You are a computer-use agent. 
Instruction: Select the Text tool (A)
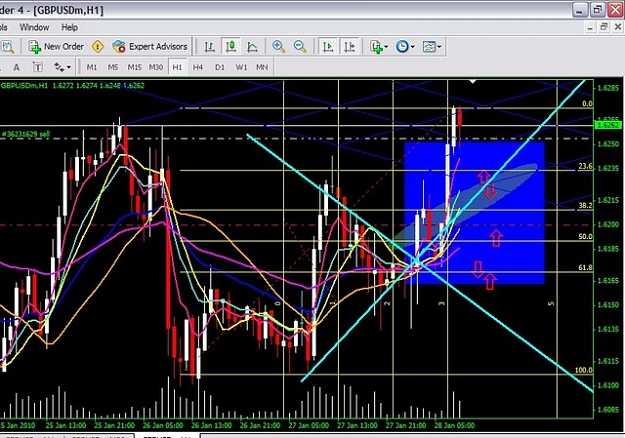pos(17,67)
